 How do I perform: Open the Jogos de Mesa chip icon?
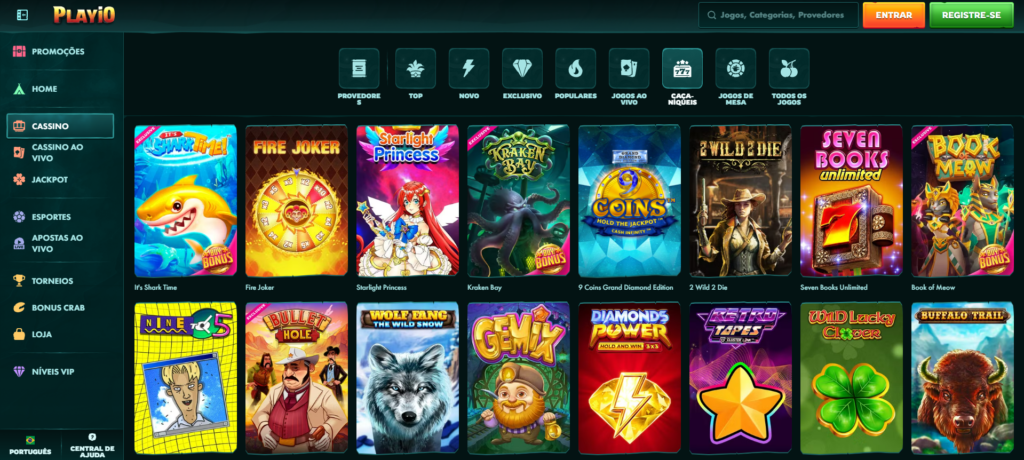coord(736,69)
